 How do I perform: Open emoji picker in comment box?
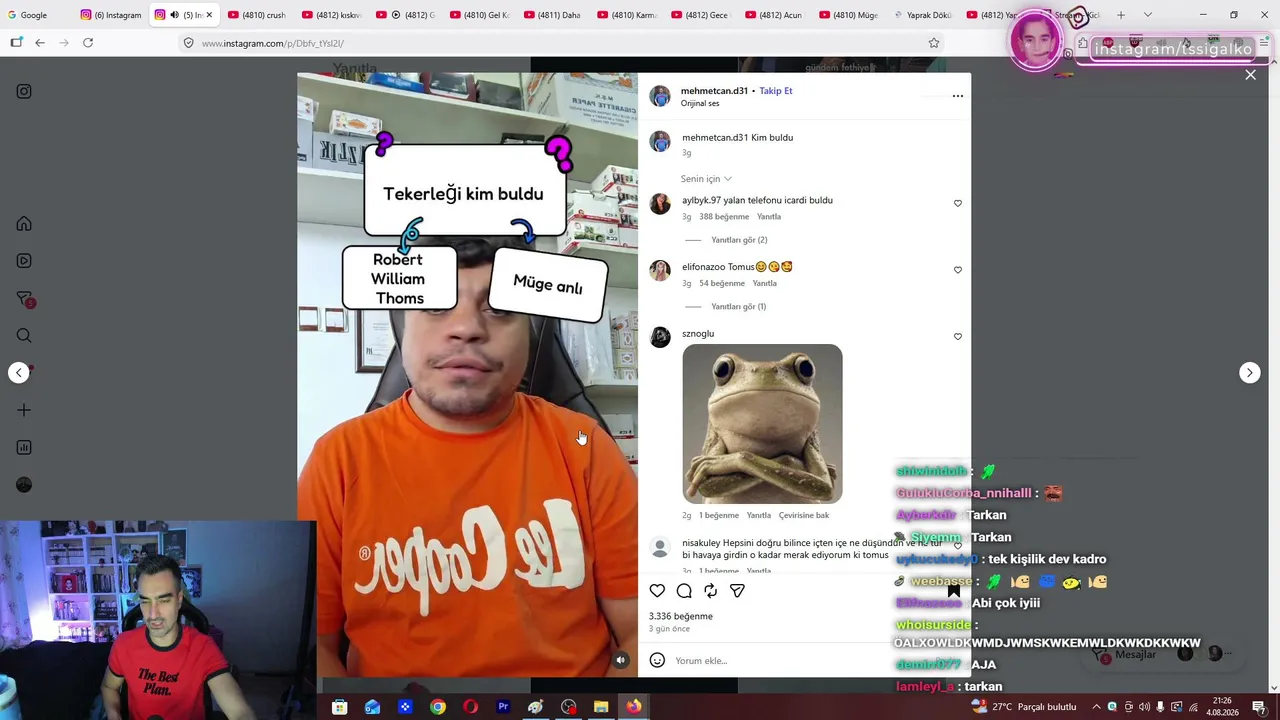click(657, 660)
